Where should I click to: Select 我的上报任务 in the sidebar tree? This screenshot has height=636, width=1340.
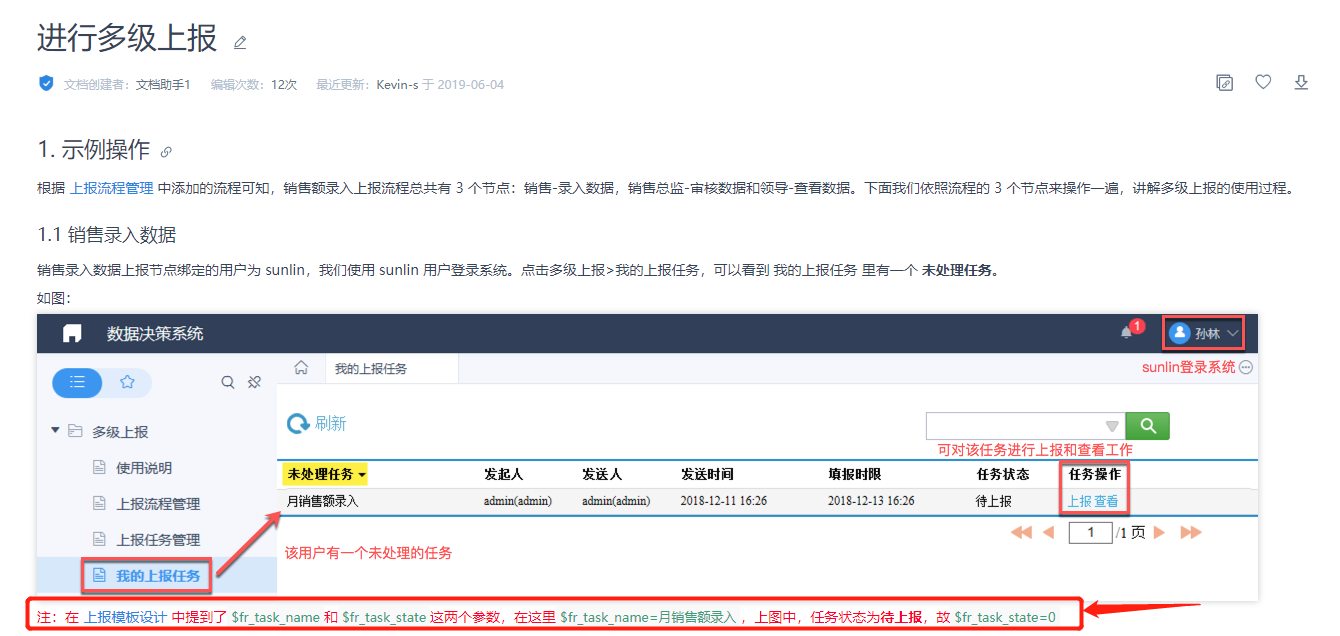click(x=158, y=576)
